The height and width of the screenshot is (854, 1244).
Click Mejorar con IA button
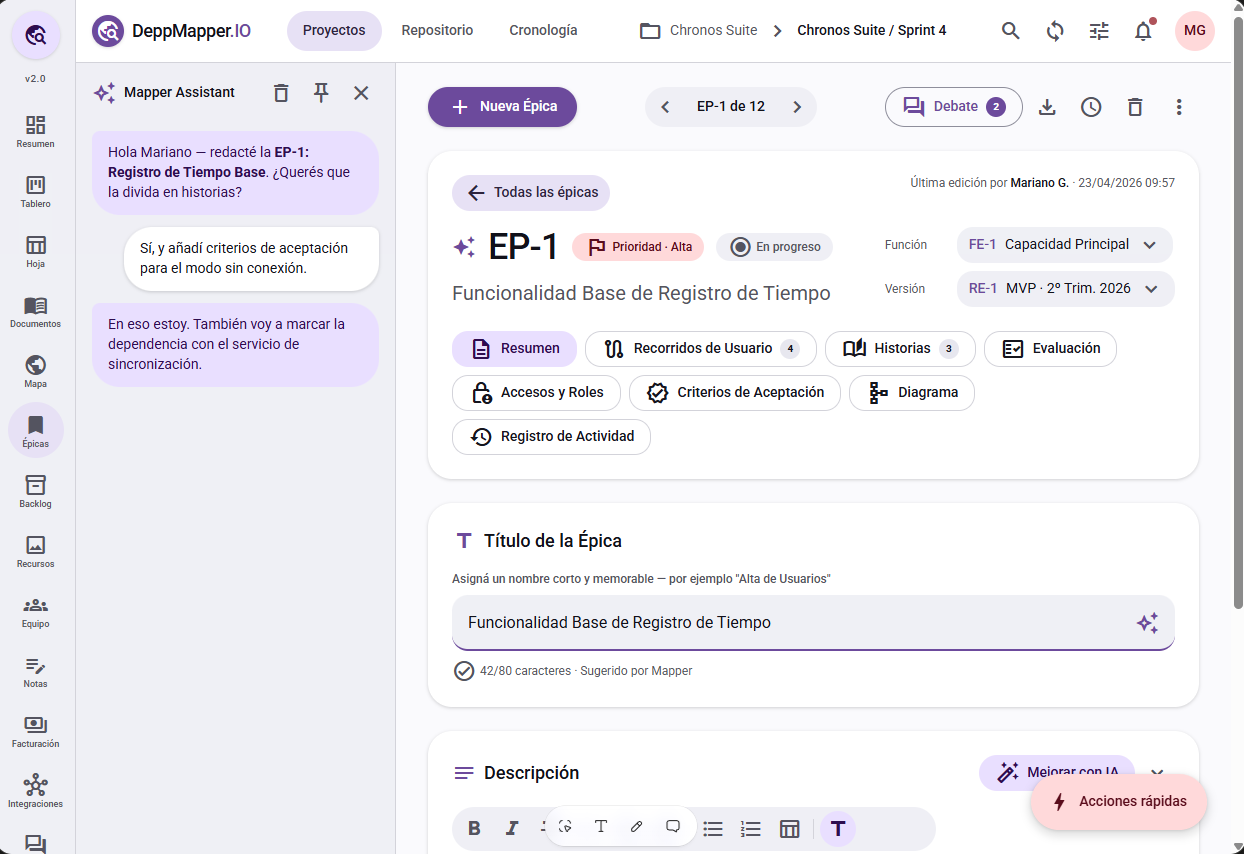pos(1057,773)
